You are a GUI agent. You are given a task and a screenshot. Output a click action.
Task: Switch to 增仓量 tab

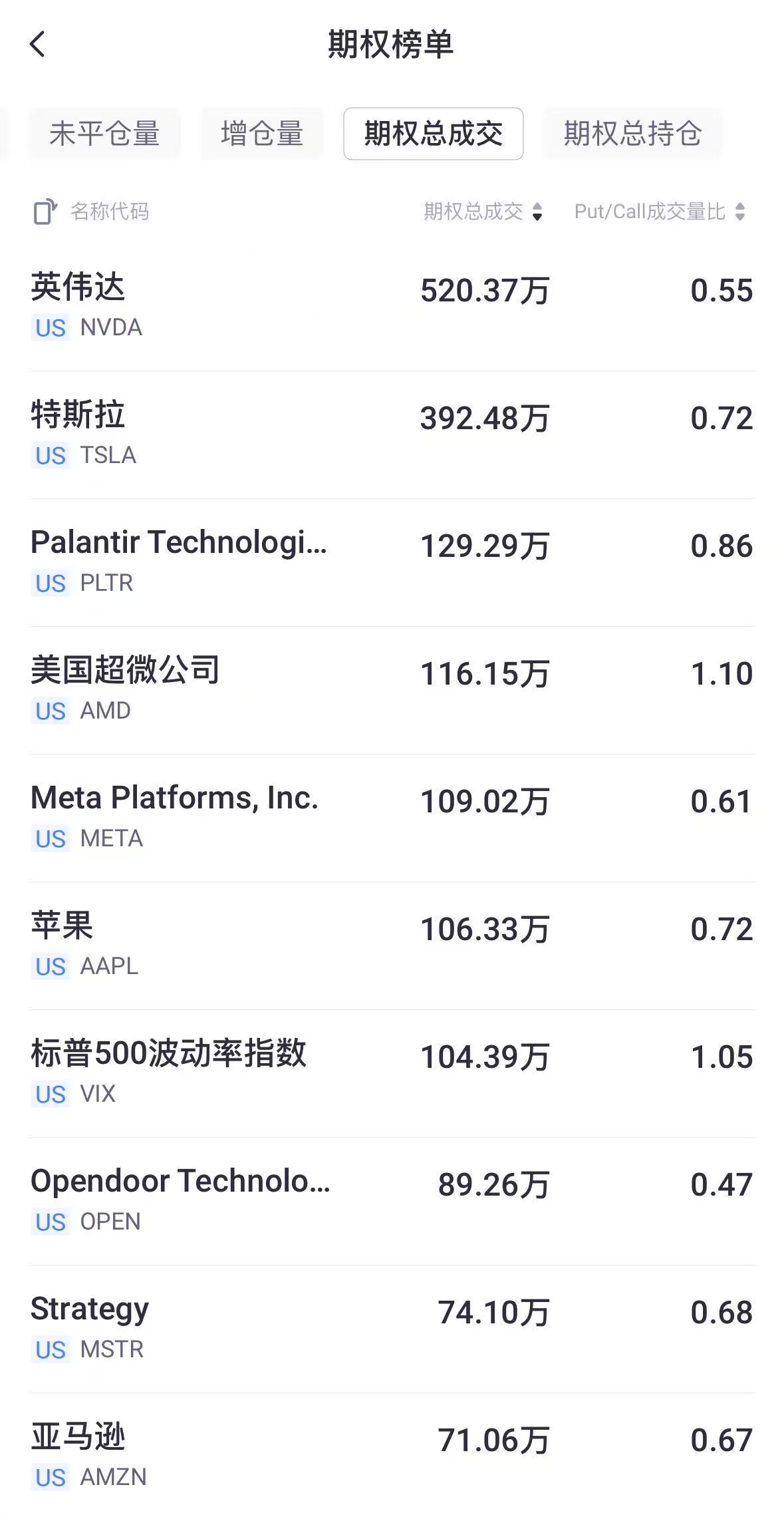262,134
